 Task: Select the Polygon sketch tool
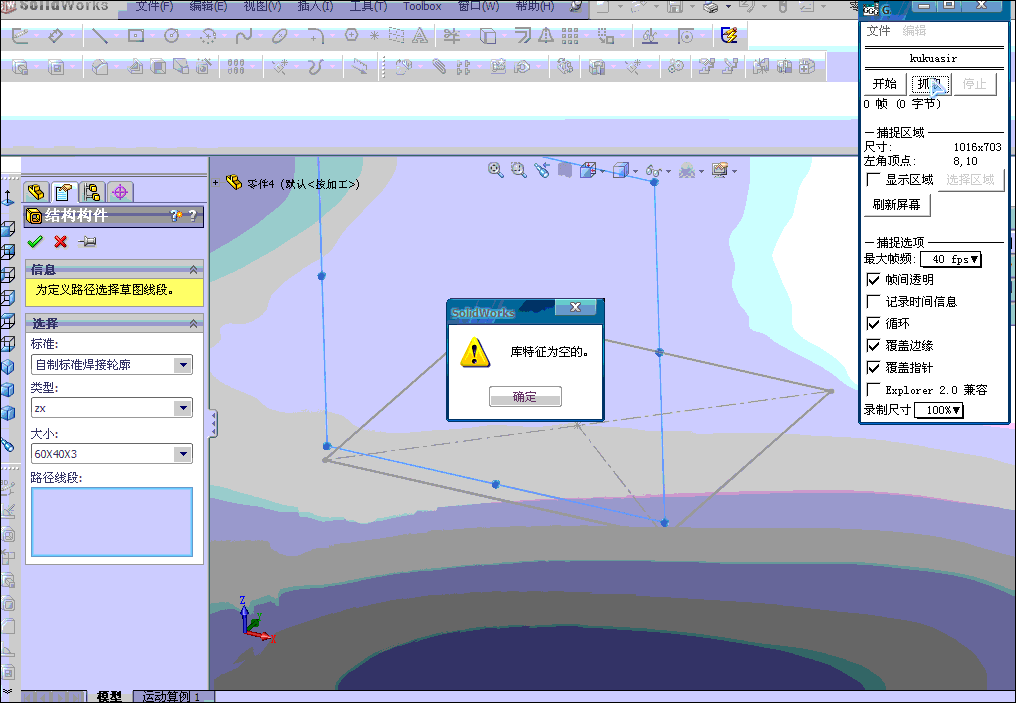coord(352,35)
